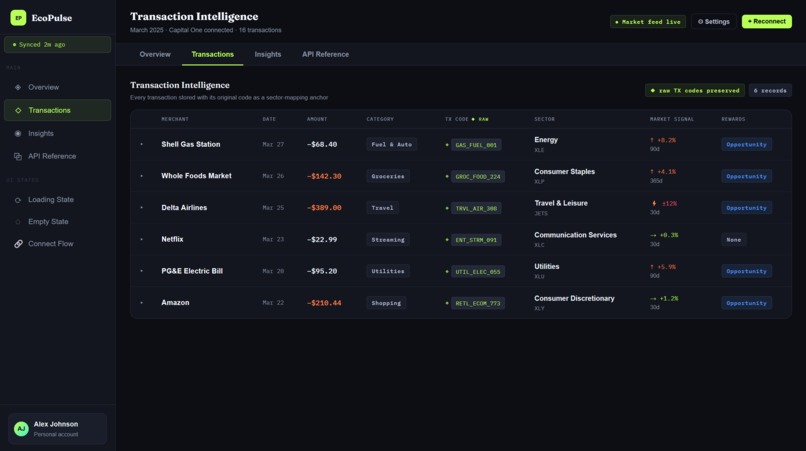The image size is (806, 451).
Task: Click the UTIL_ELEC_055 code chip
Action: (x=478, y=272)
